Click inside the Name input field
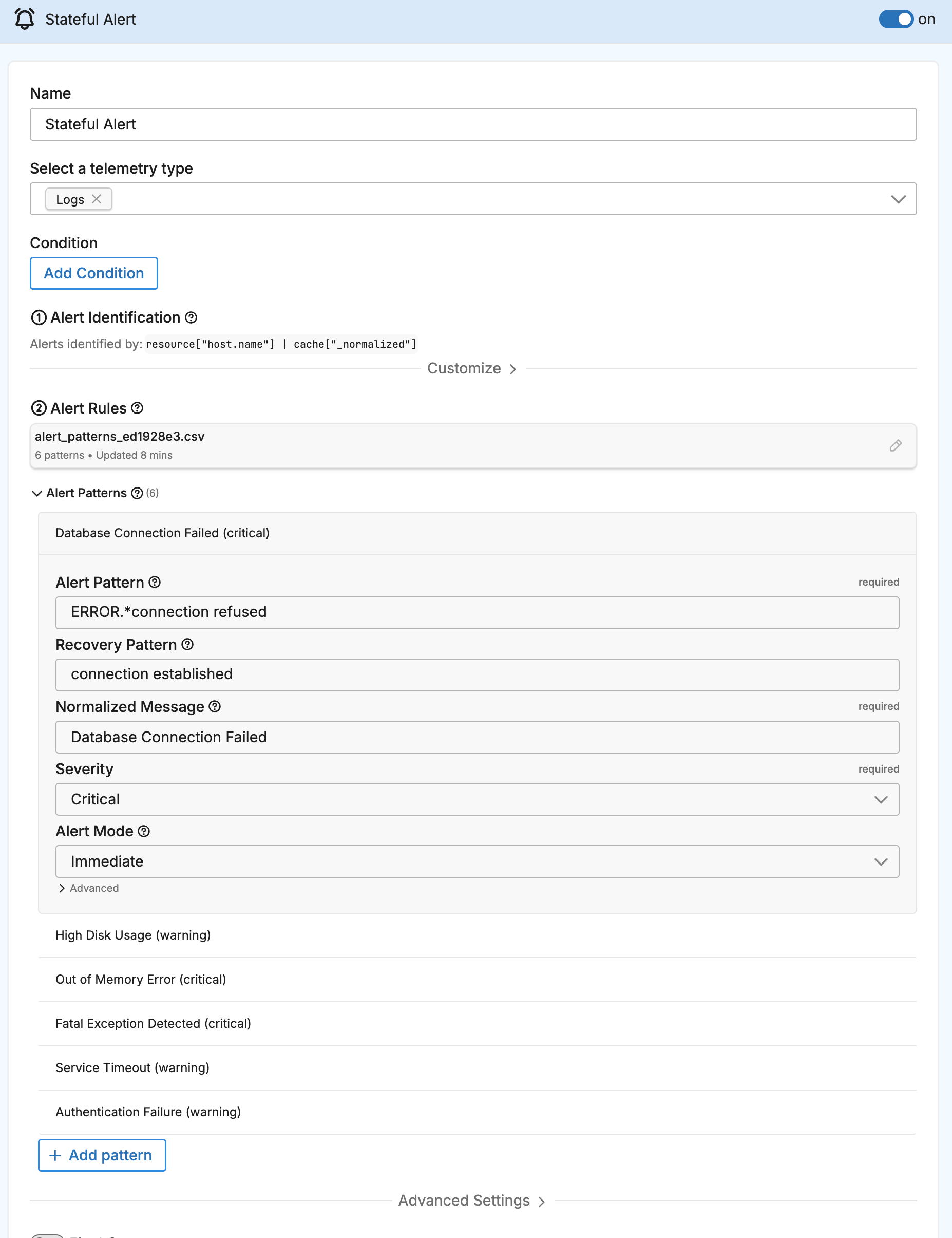The image size is (952, 1238). pos(474,124)
